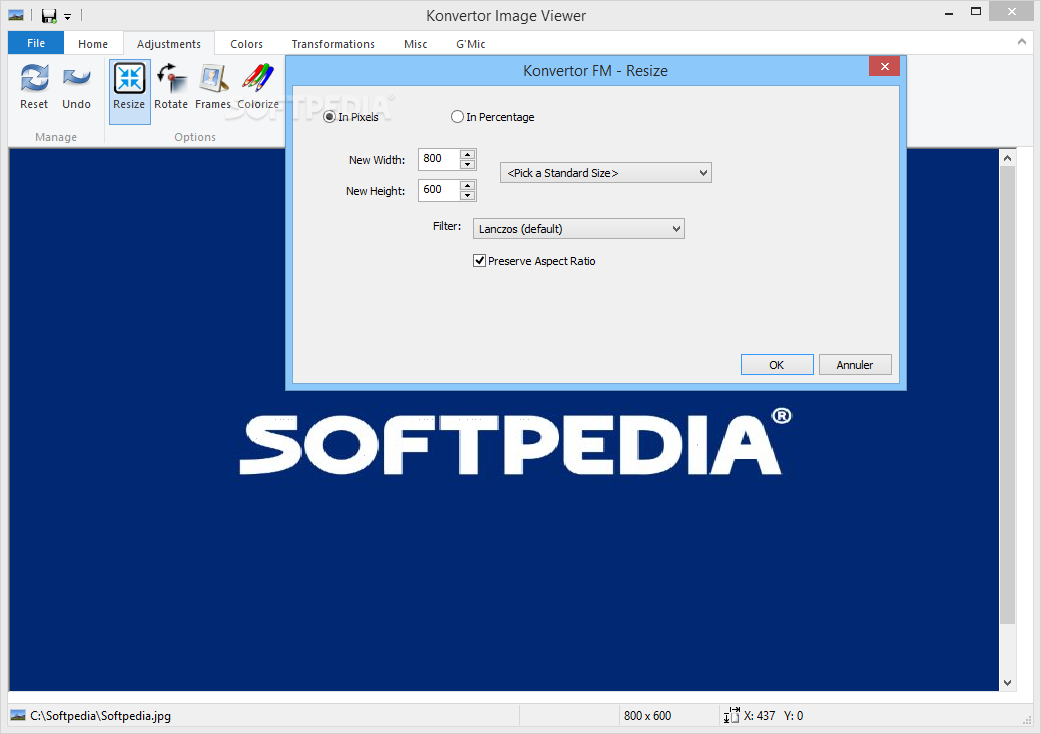Open the Pick a Standard Size dropdown

pos(605,173)
